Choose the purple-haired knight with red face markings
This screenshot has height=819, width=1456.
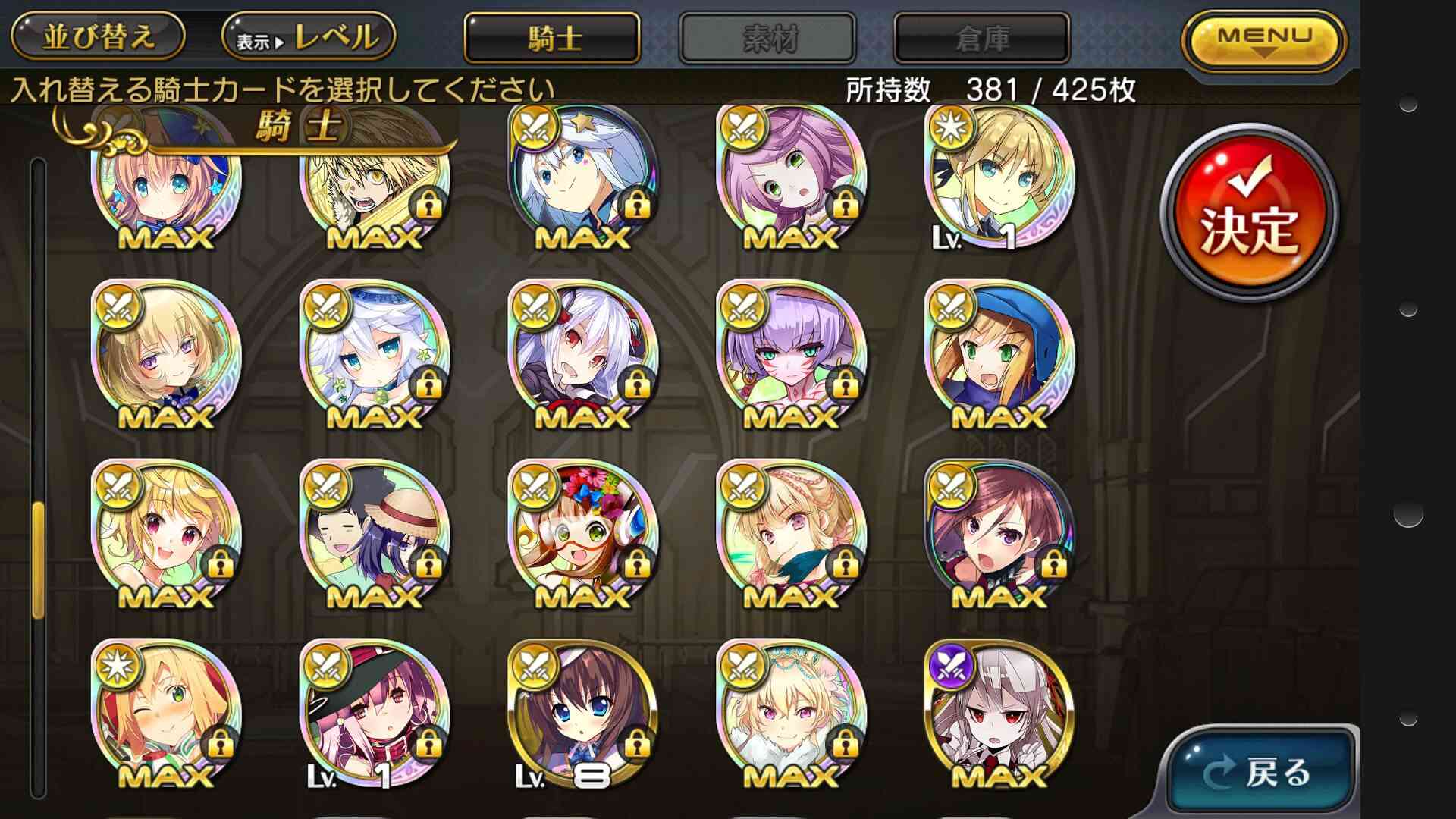[x=791, y=355]
